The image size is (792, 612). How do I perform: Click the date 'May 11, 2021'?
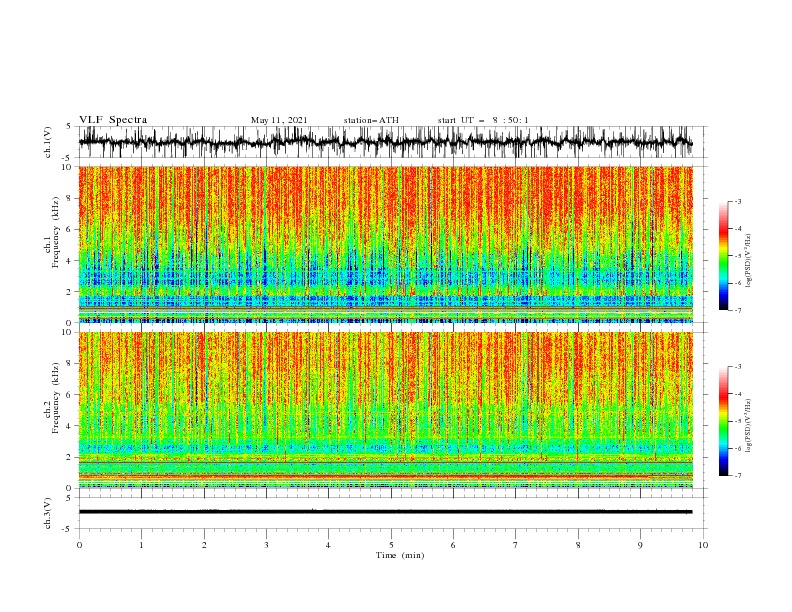279,120
